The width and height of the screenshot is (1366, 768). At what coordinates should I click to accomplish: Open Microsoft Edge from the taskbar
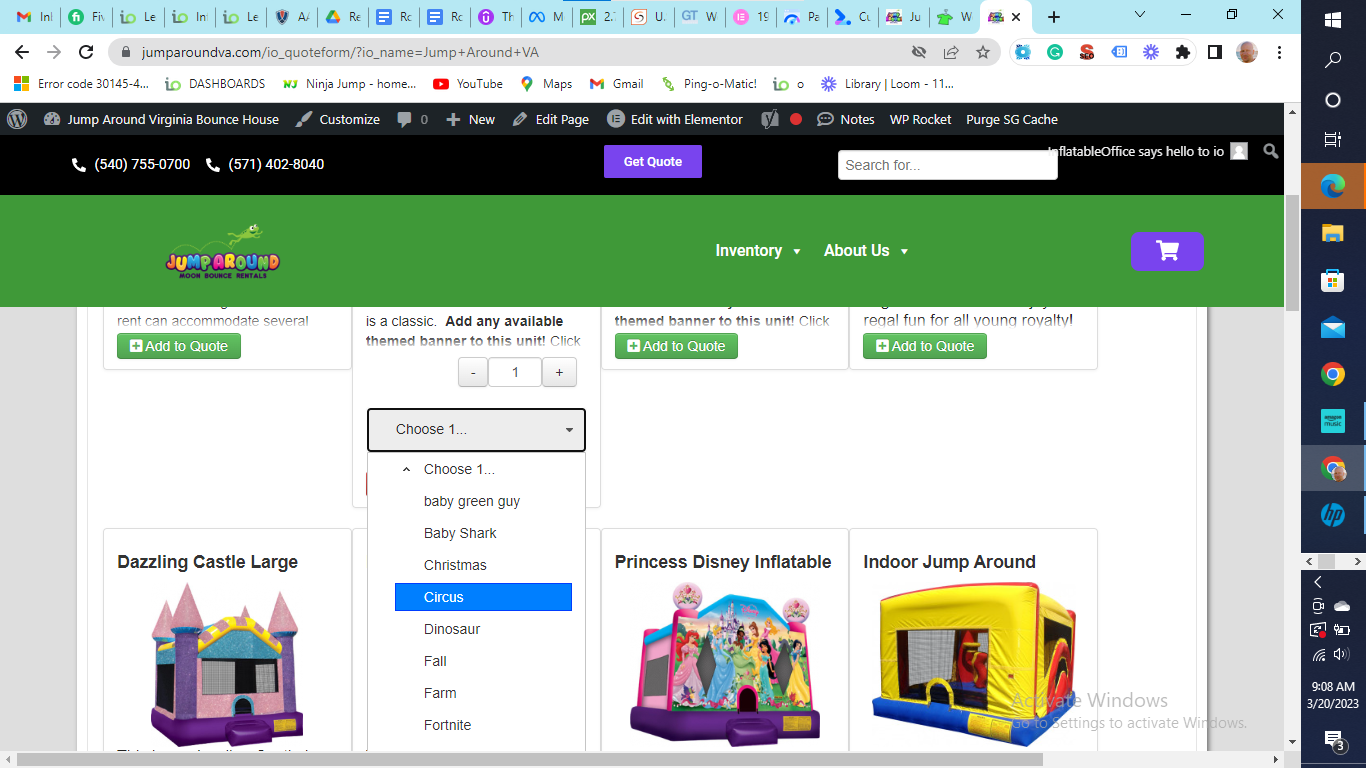click(1332, 186)
